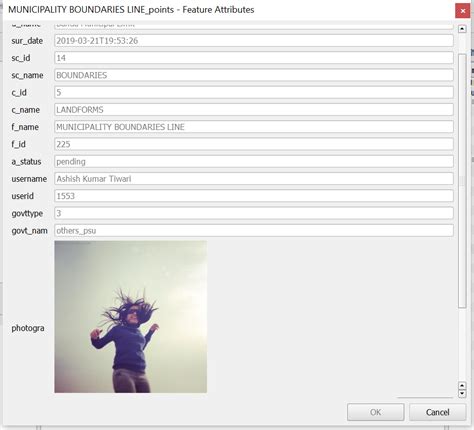The image size is (474, 430).
Task: Close the Feature Attributes dialog
Action: (x=463, y=11)
